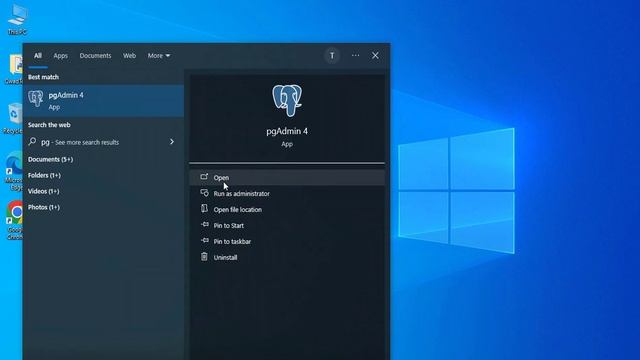The height and width of the screenshot is (360, 640).
Task: Select the Google Chrome desktop icon
Action: [14, 220]
